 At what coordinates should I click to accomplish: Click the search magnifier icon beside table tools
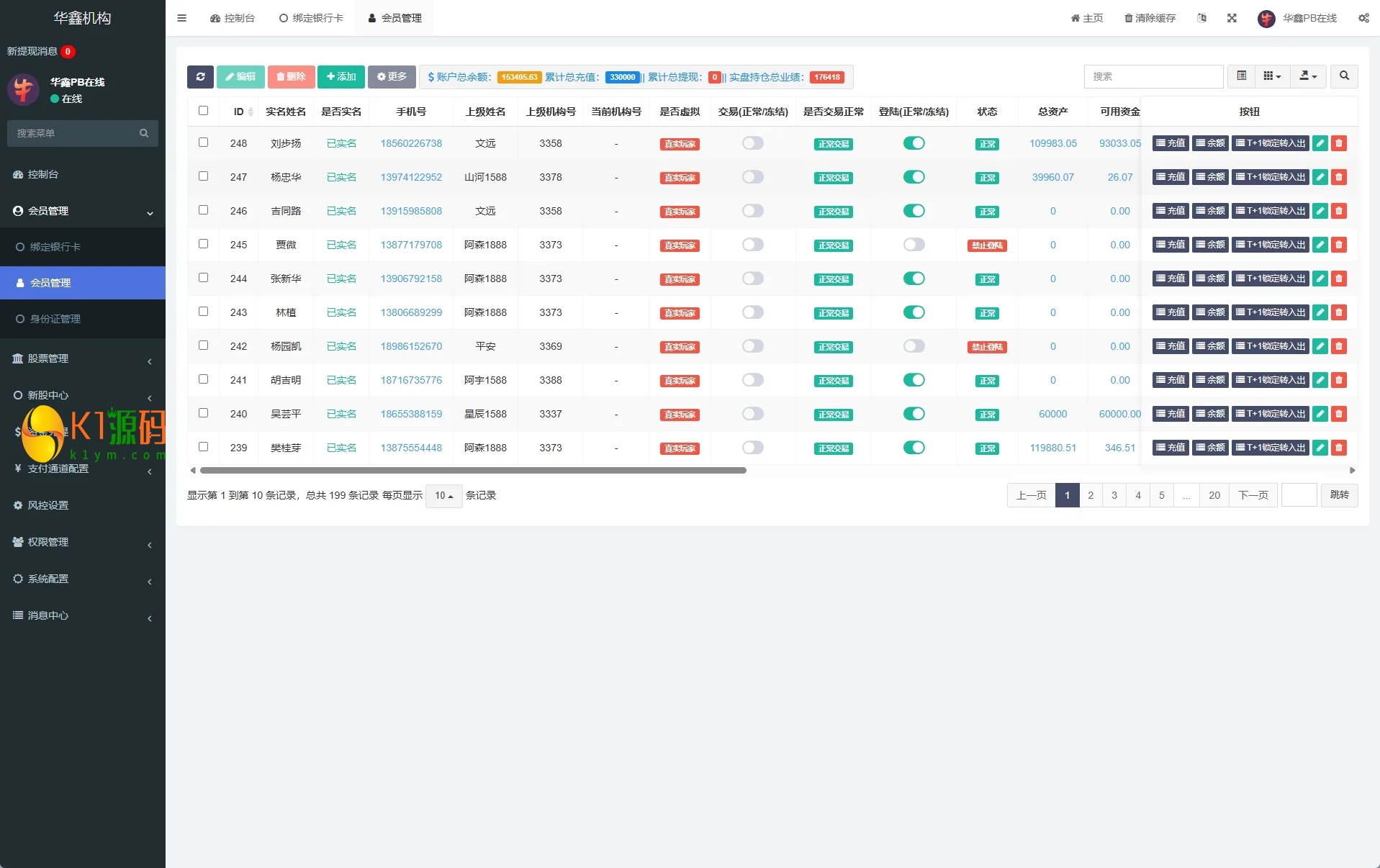click(x=1343, y=76)
